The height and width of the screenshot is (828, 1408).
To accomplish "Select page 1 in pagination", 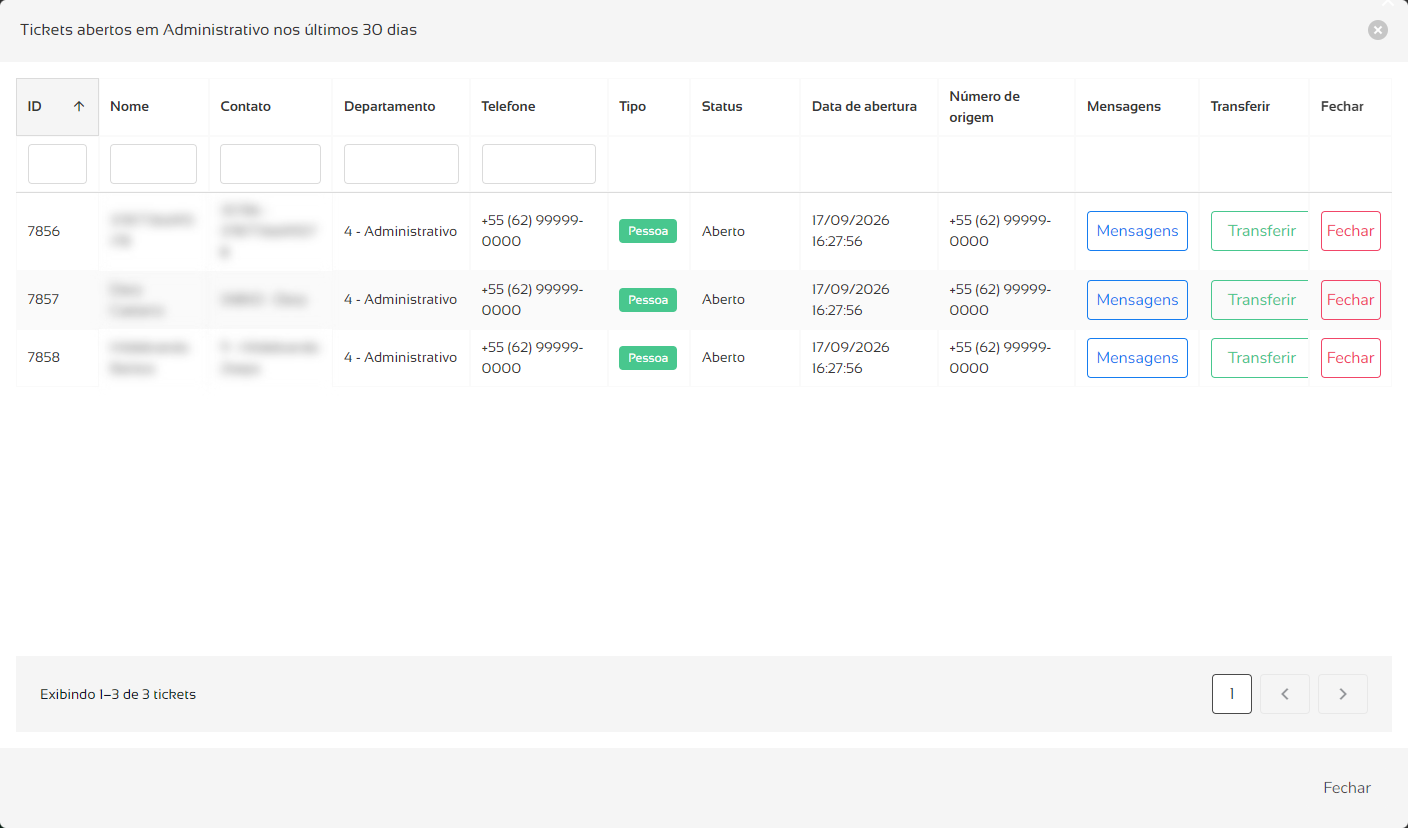I will (x=1232, y=694).
